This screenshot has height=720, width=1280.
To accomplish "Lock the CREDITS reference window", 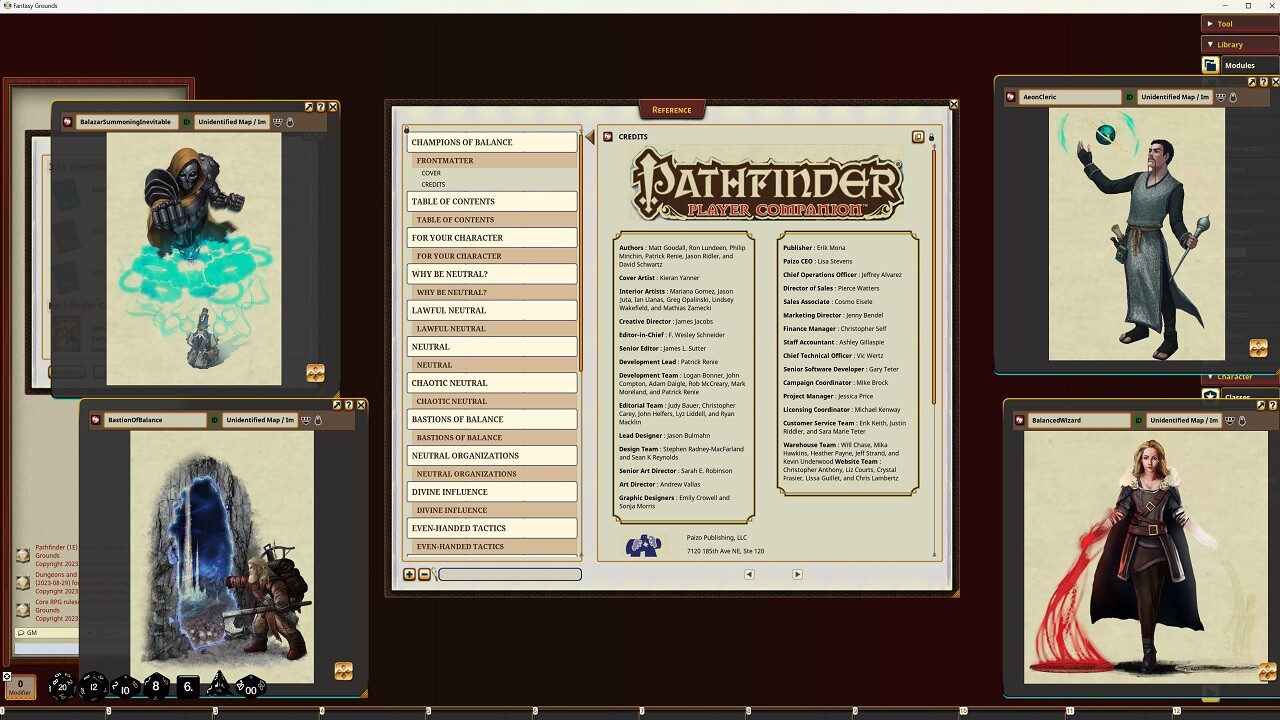I will click(x=931, y=137).
